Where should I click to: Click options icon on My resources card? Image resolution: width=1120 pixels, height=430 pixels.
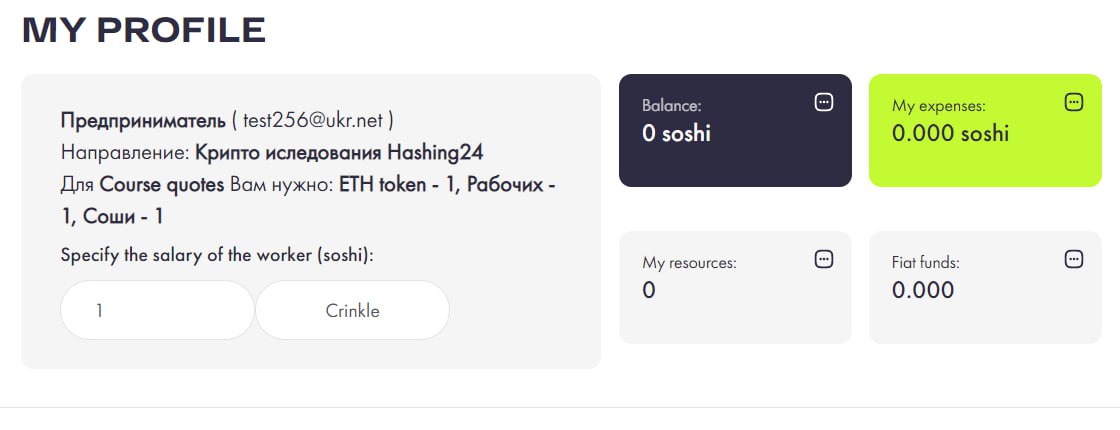[x=824, y=259]
